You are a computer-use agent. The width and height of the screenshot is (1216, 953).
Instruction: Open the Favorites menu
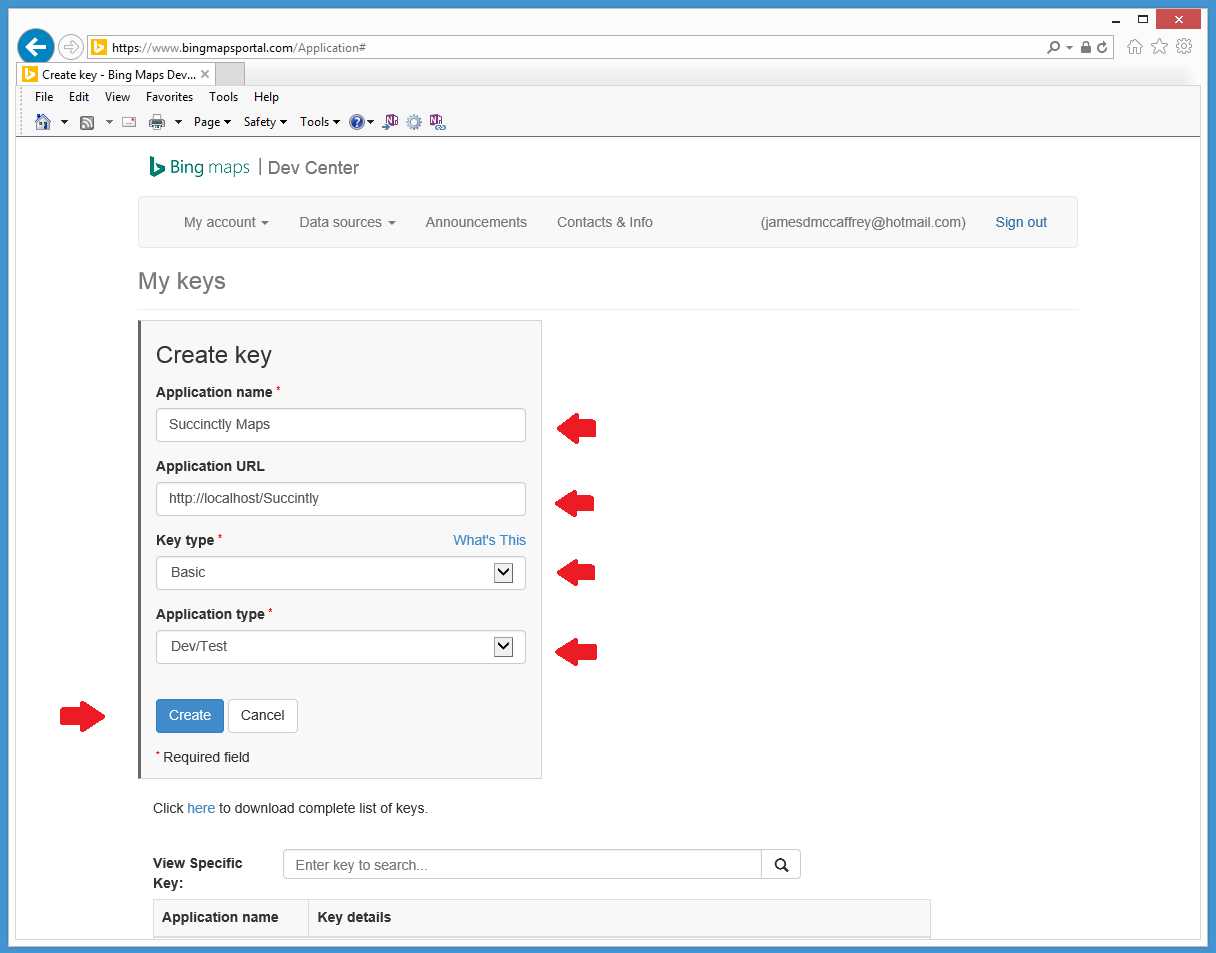click(169, 97)
